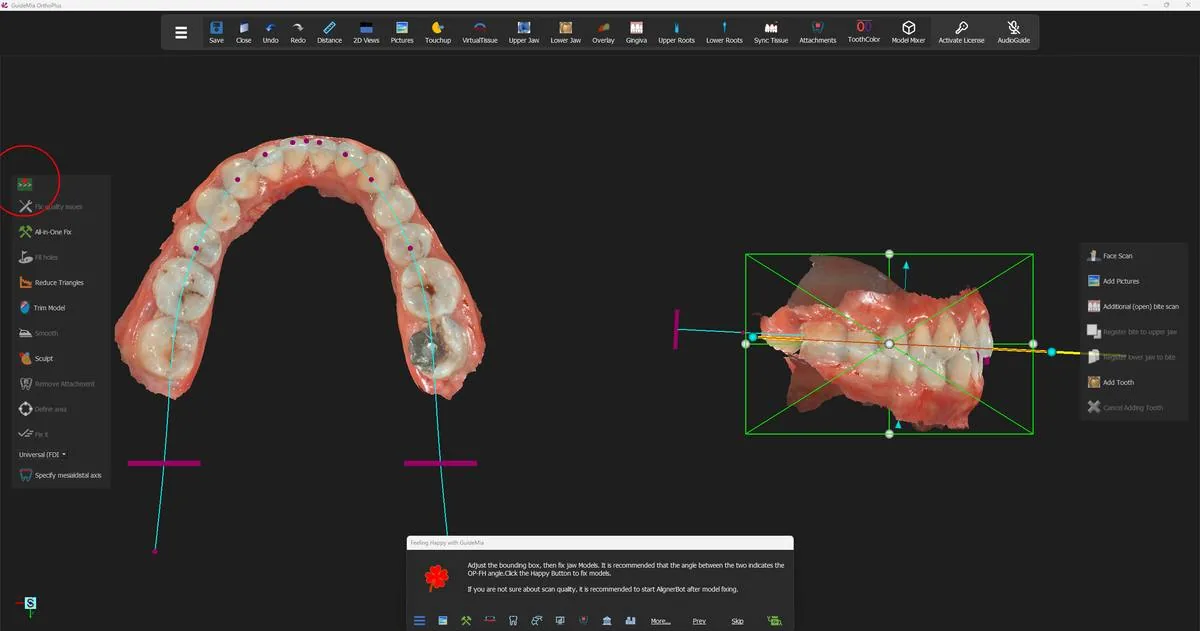Toggle the AudioGuide microphone
This screenshot has height=631, width=1200.
pos(1014,32)
